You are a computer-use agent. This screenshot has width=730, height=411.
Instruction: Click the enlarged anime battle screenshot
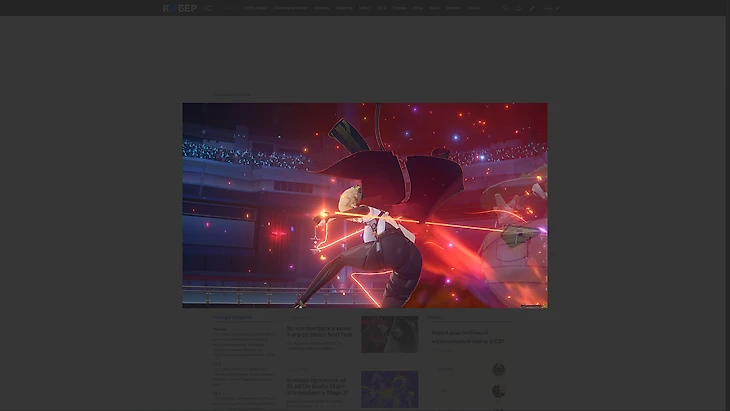[364, 205]
